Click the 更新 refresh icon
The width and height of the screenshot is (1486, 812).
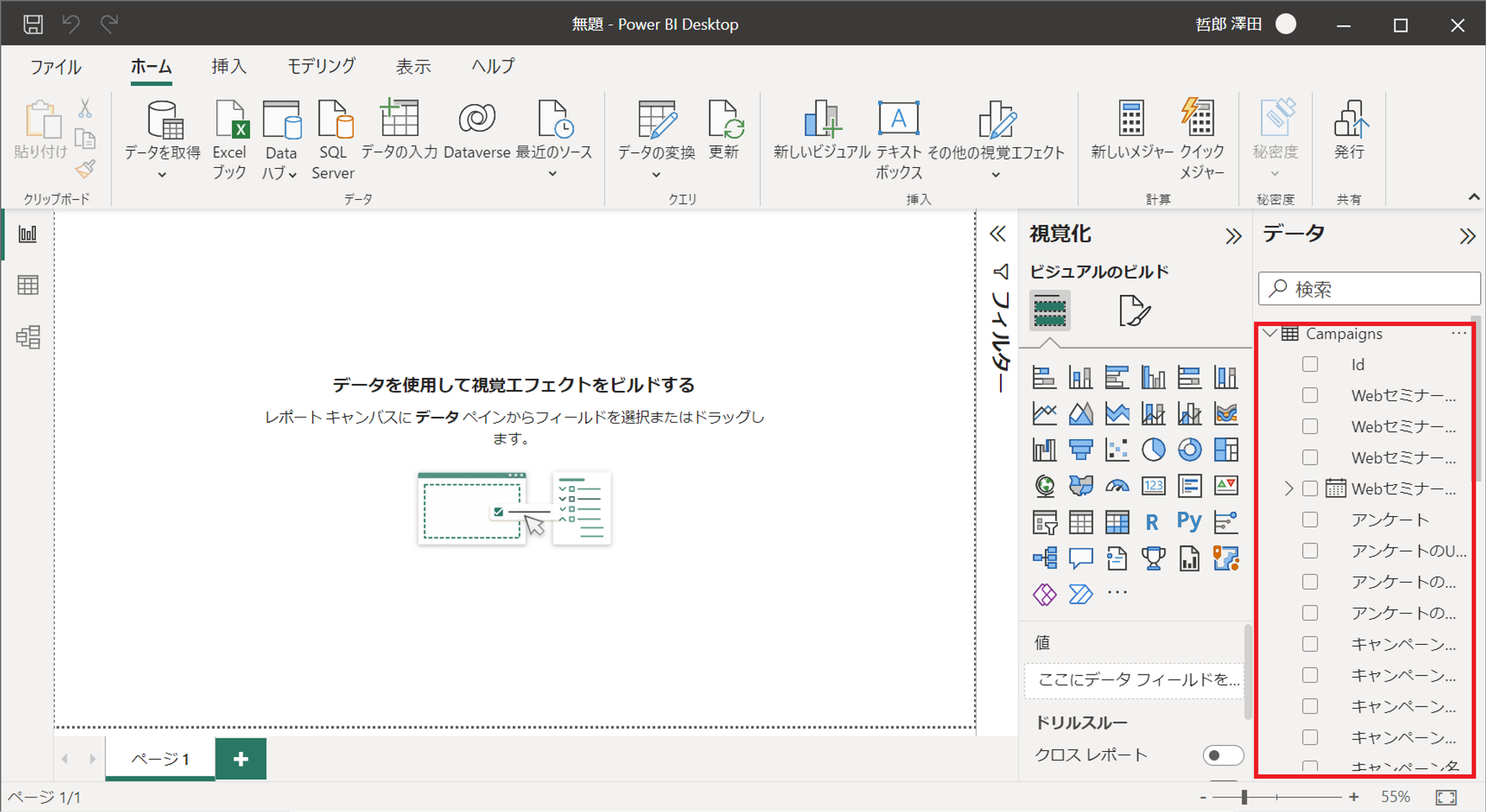pos(724,120)
